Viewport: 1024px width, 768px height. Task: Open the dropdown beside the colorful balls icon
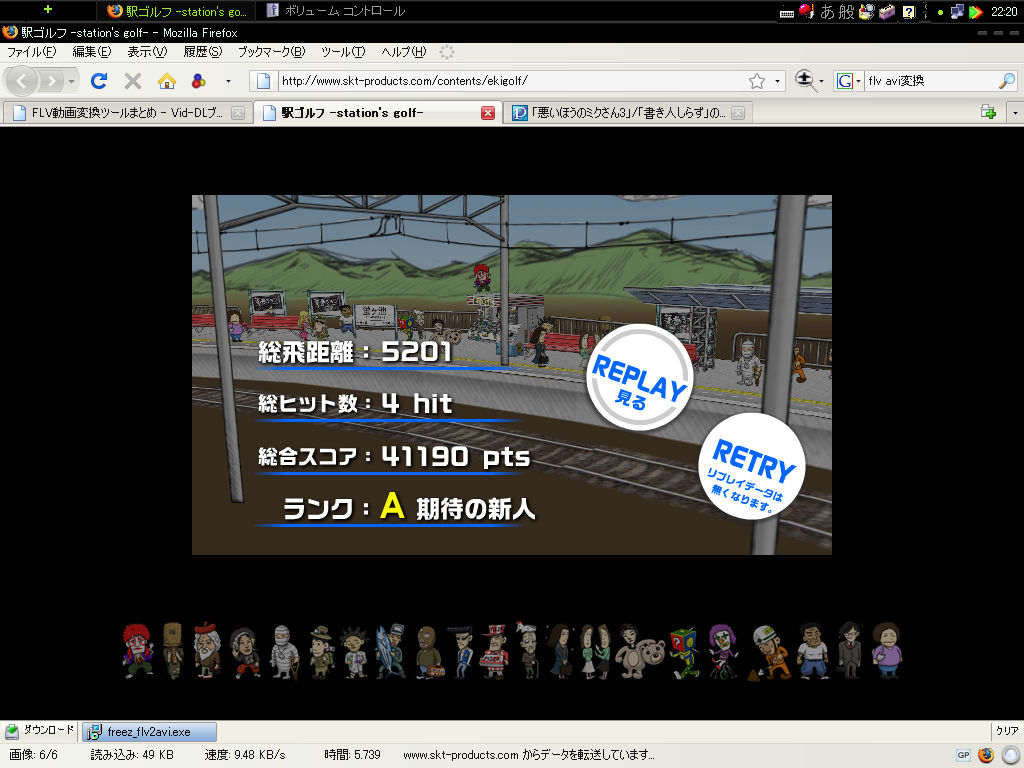click(x=228, y=81)
